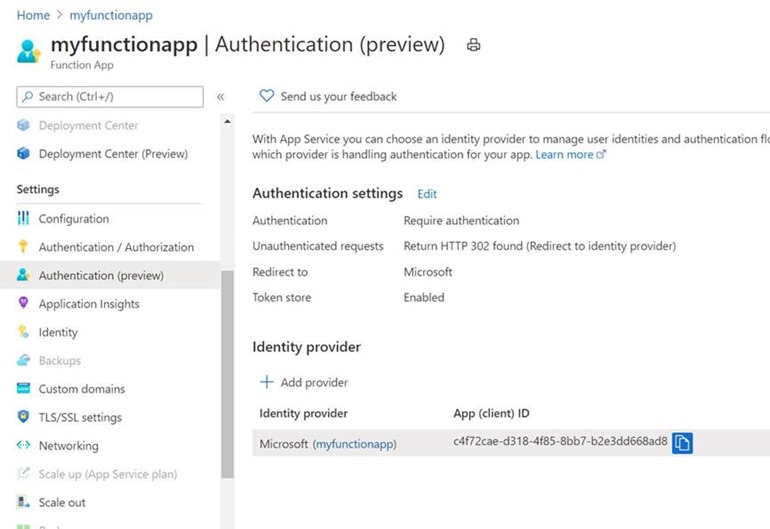
Task: Click the Identity key icon
Action: click(x=23, y=332)
